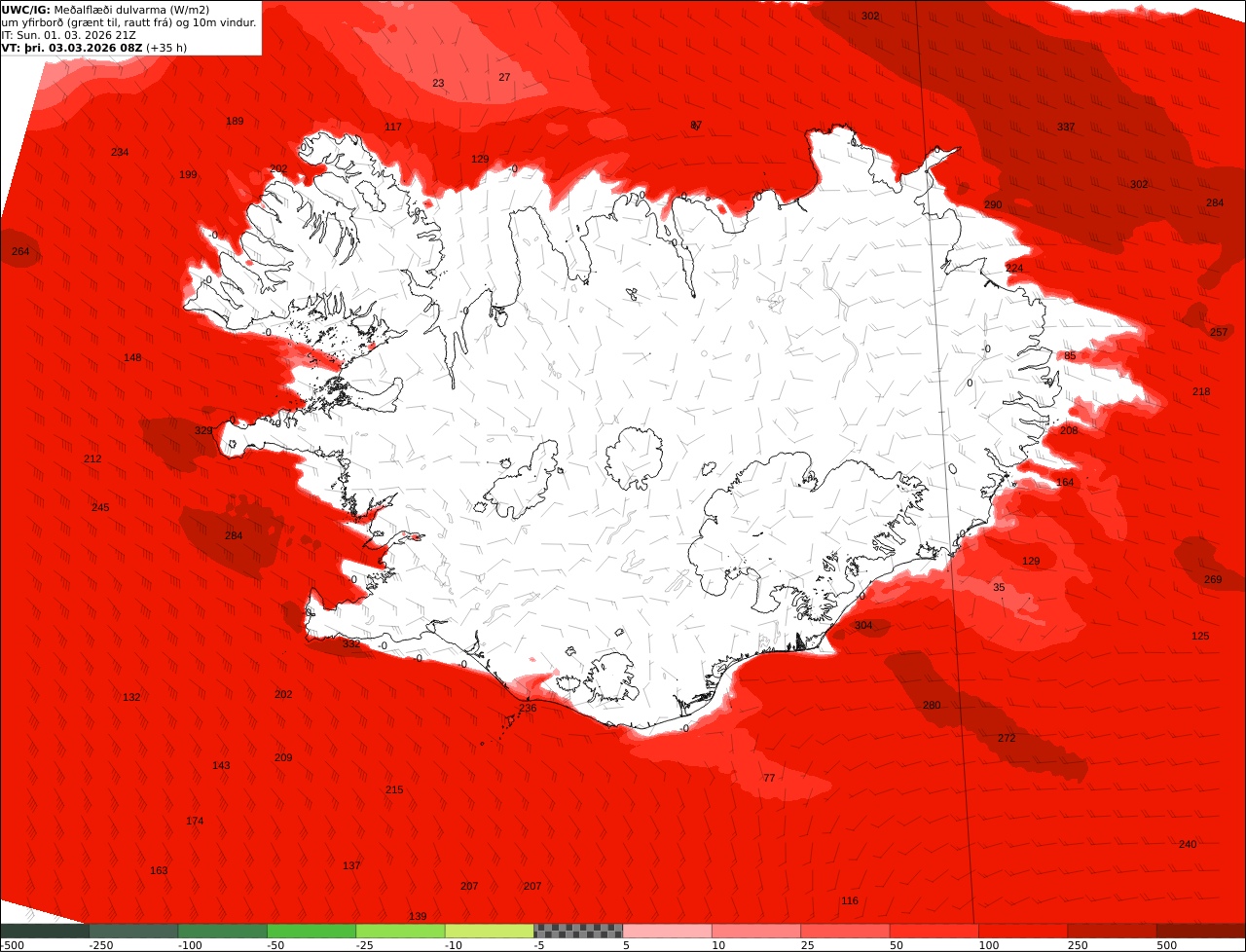1246x952 pixels.
Task: Click the map value 337
Action: (x=1066, y=128)
